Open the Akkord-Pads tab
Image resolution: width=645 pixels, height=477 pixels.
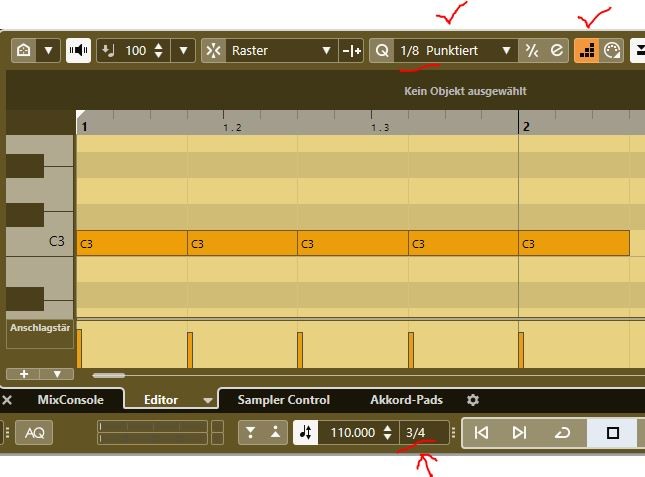click(x=406, y=399)
